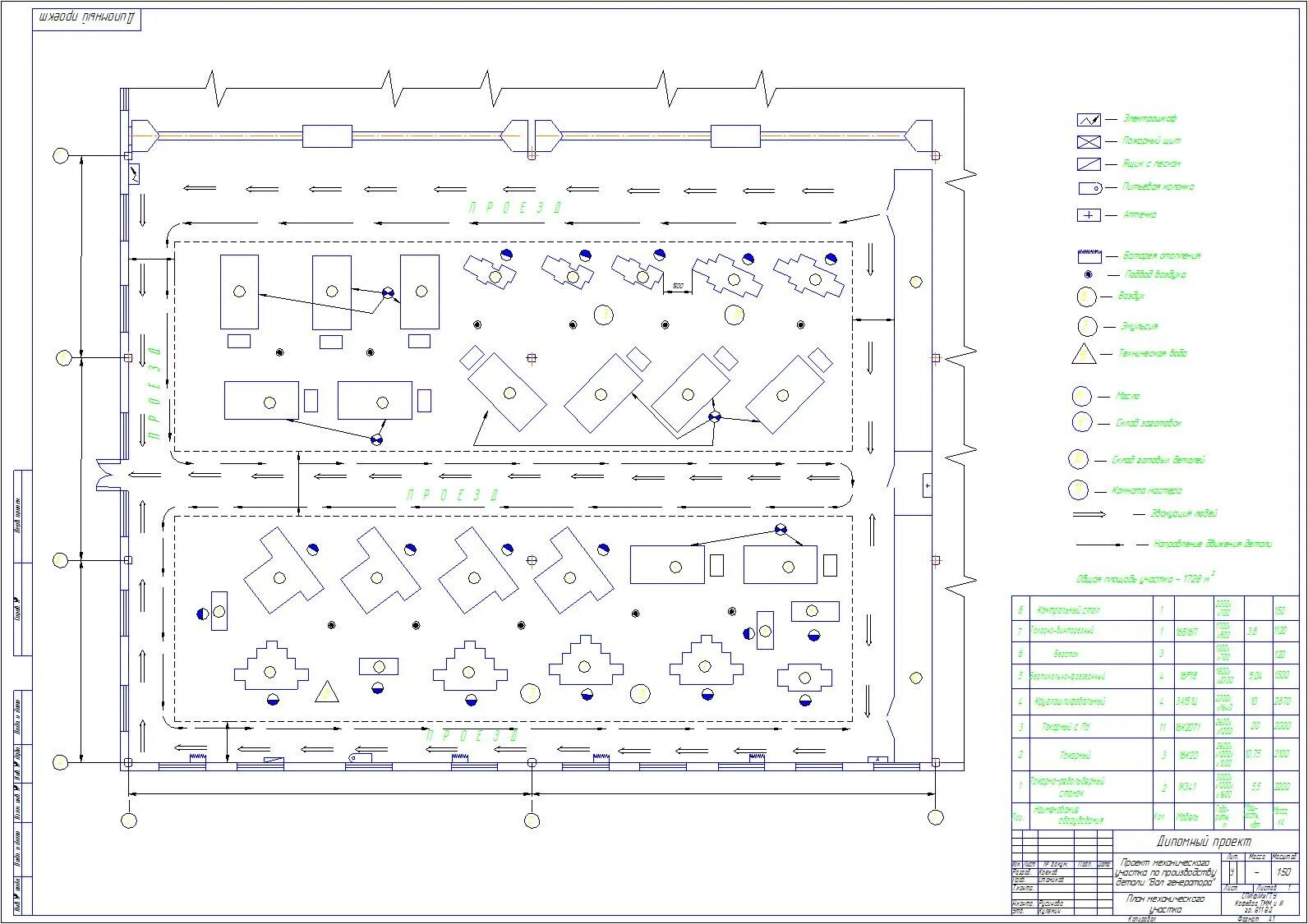1308x924 pixels.
Task: Click the Воздух circle symbol in legend
Action: tap(1086, 297)
